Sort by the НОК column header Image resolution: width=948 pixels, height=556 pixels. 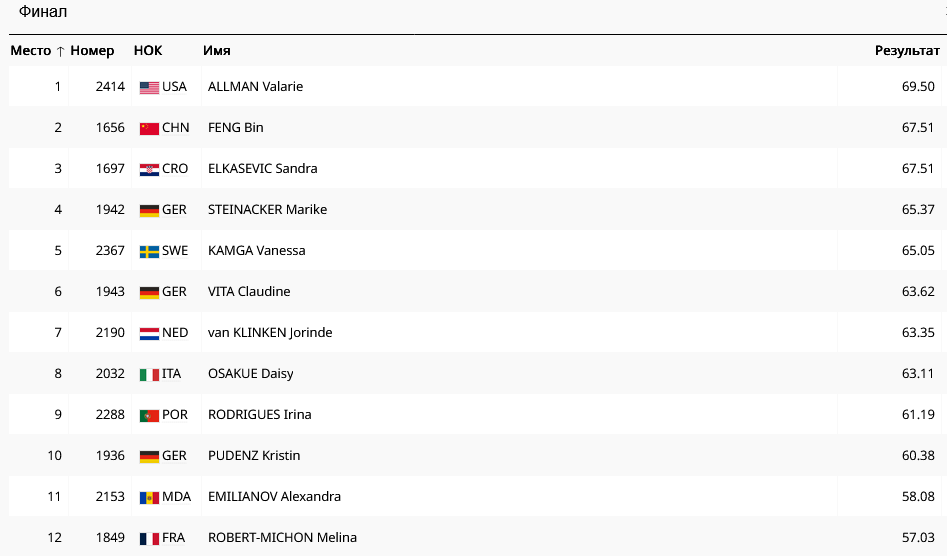click(x=148, y=51)
